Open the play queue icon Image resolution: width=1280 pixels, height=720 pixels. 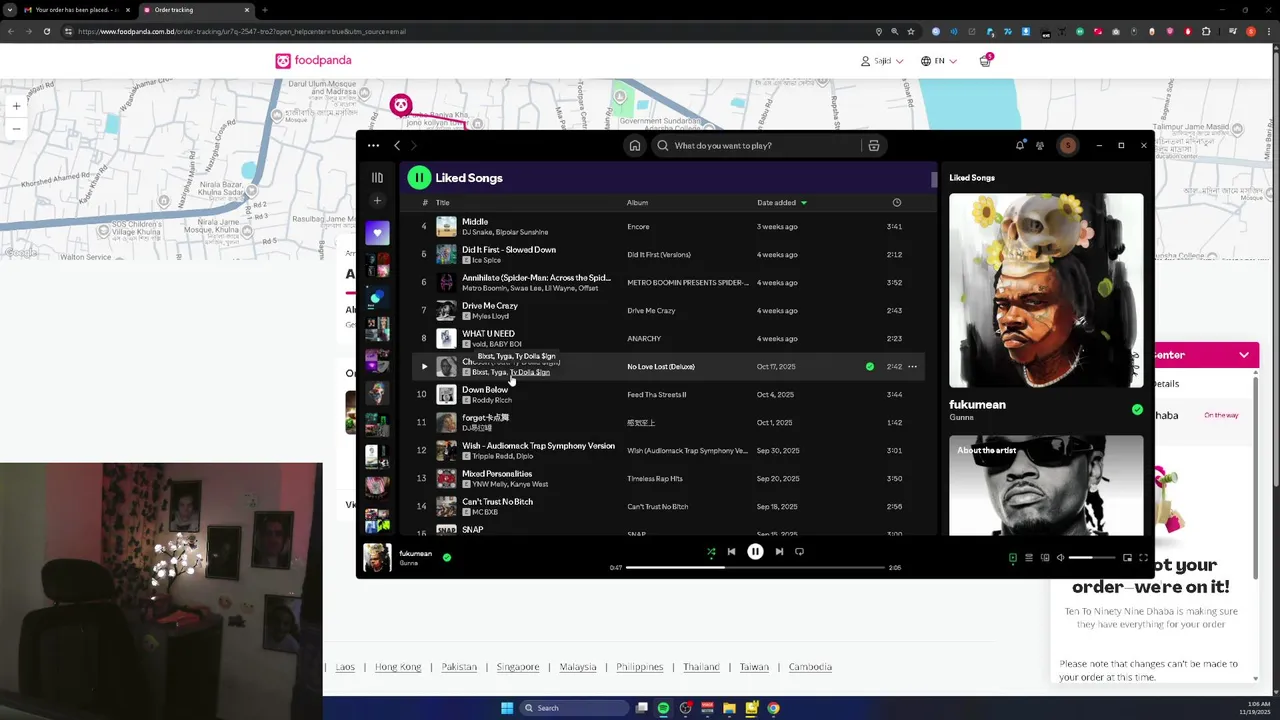click(x=1029, y=558)
